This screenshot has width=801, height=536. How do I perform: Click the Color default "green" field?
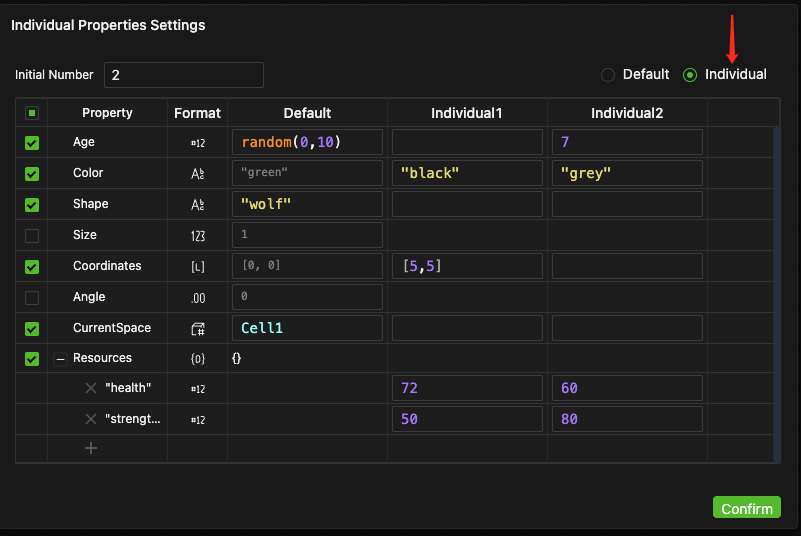pos(307,173)
